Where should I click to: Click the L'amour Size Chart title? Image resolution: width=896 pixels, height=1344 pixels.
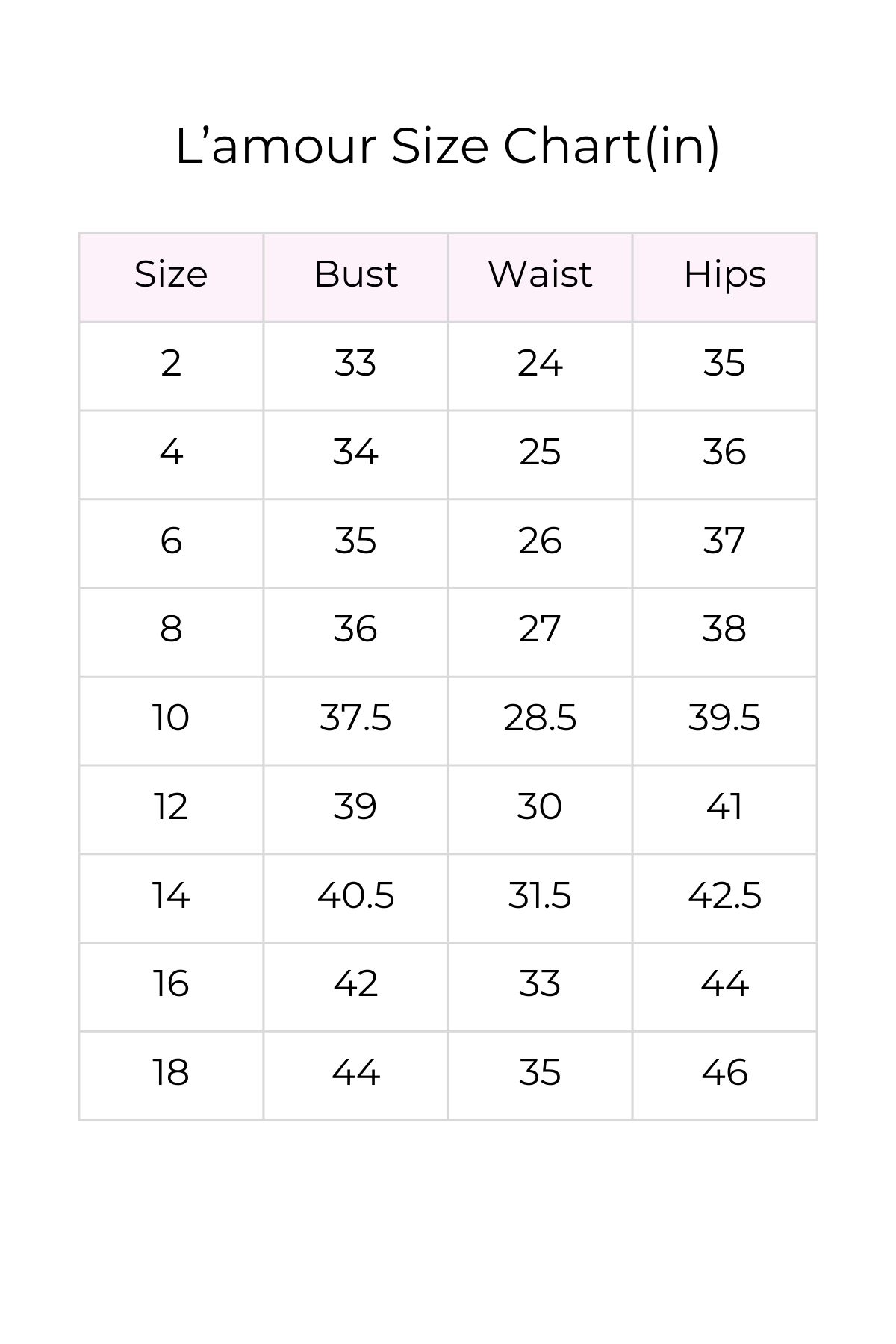click(x=447, y=146)
